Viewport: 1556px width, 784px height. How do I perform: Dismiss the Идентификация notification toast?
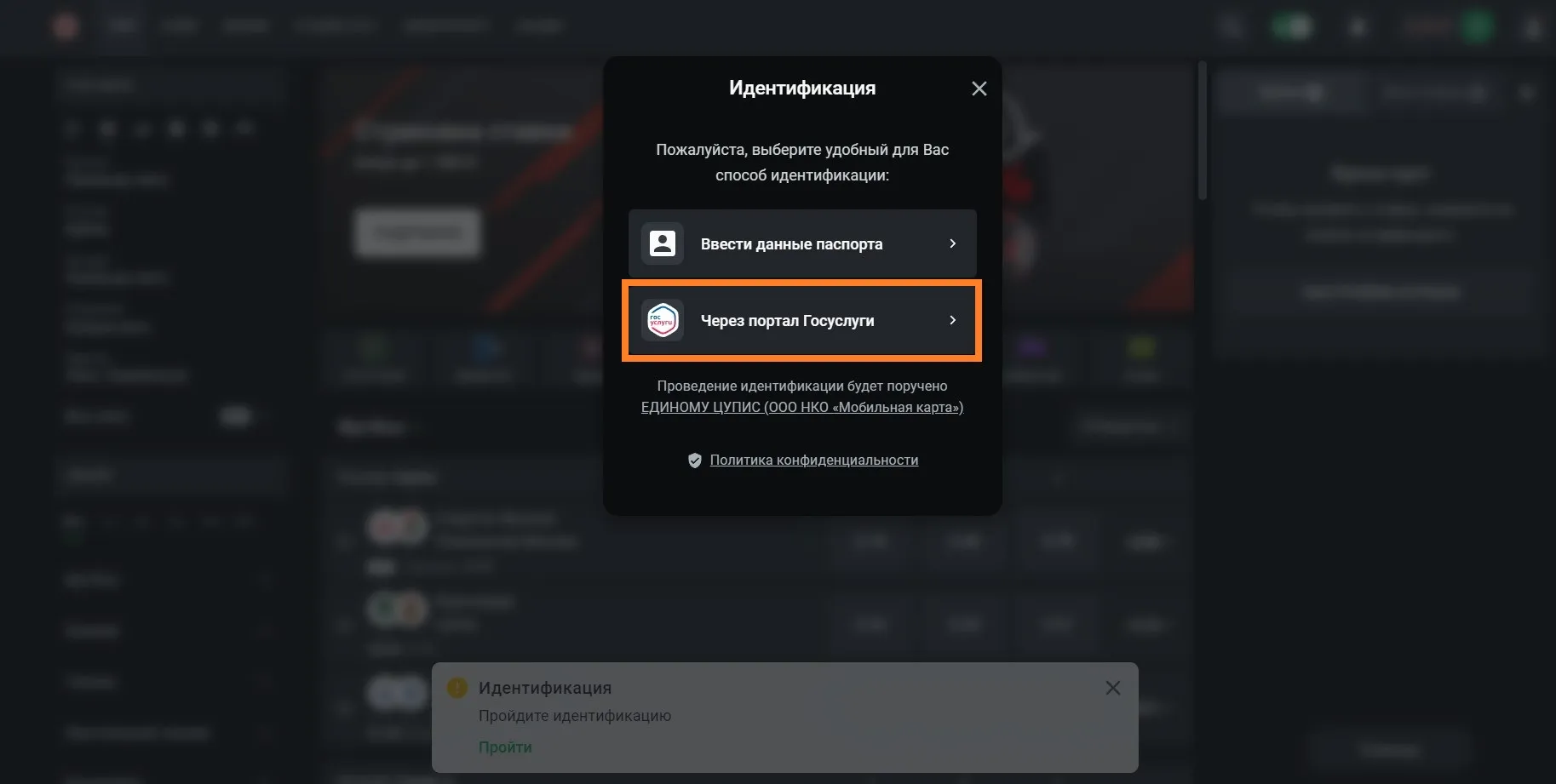[x=1112, y=688]
